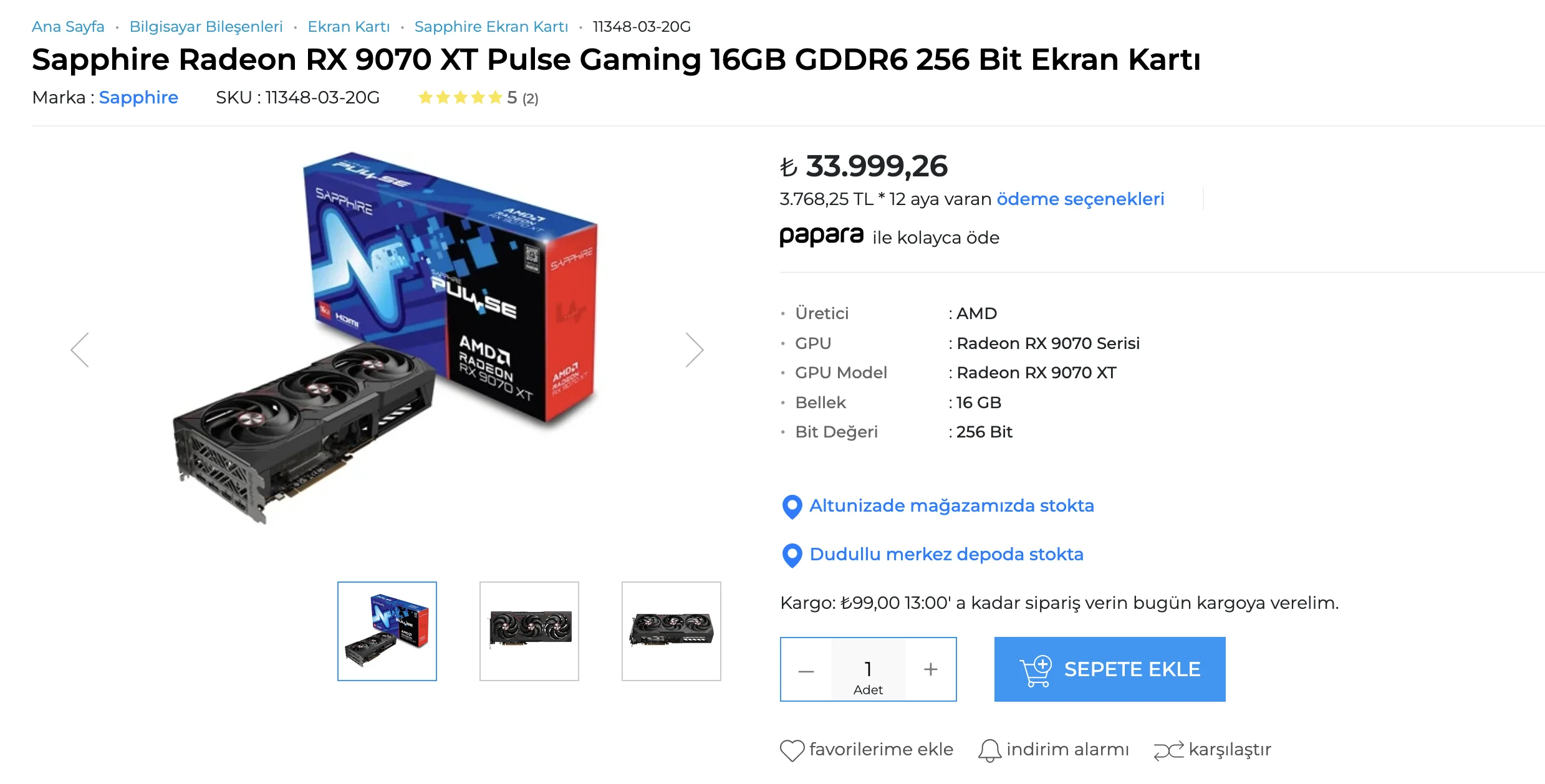Show the previous product image arrow
The width and height of the screenshot is (1545, 784).
coord(80,350)
